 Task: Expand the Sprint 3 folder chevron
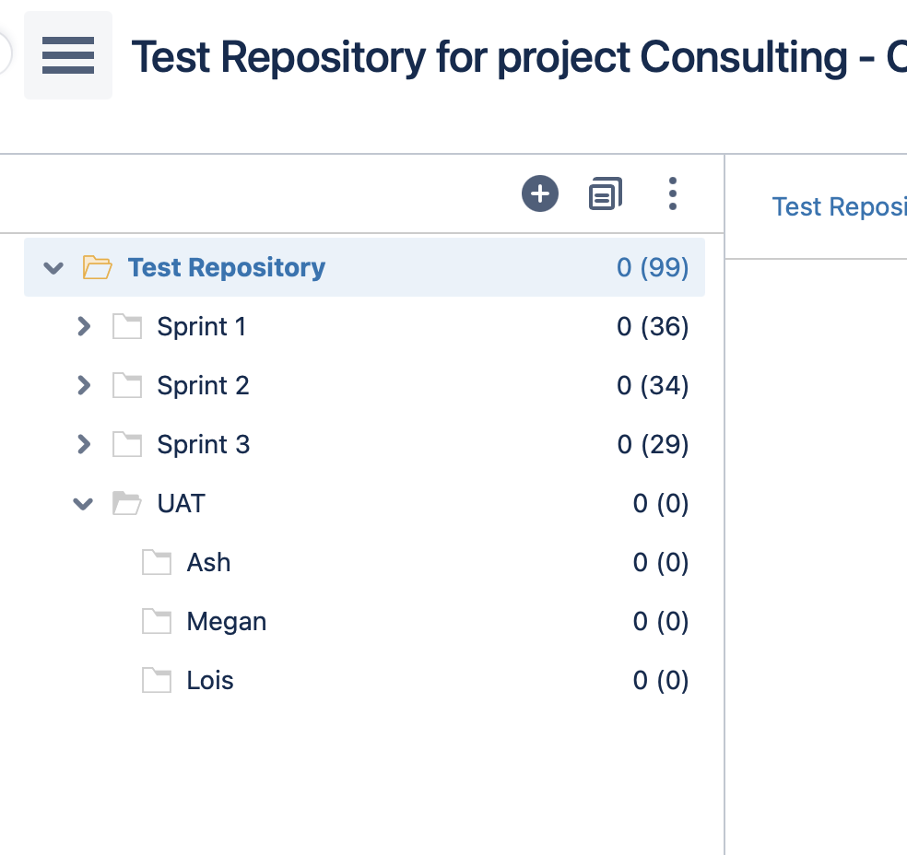point(84,445)
